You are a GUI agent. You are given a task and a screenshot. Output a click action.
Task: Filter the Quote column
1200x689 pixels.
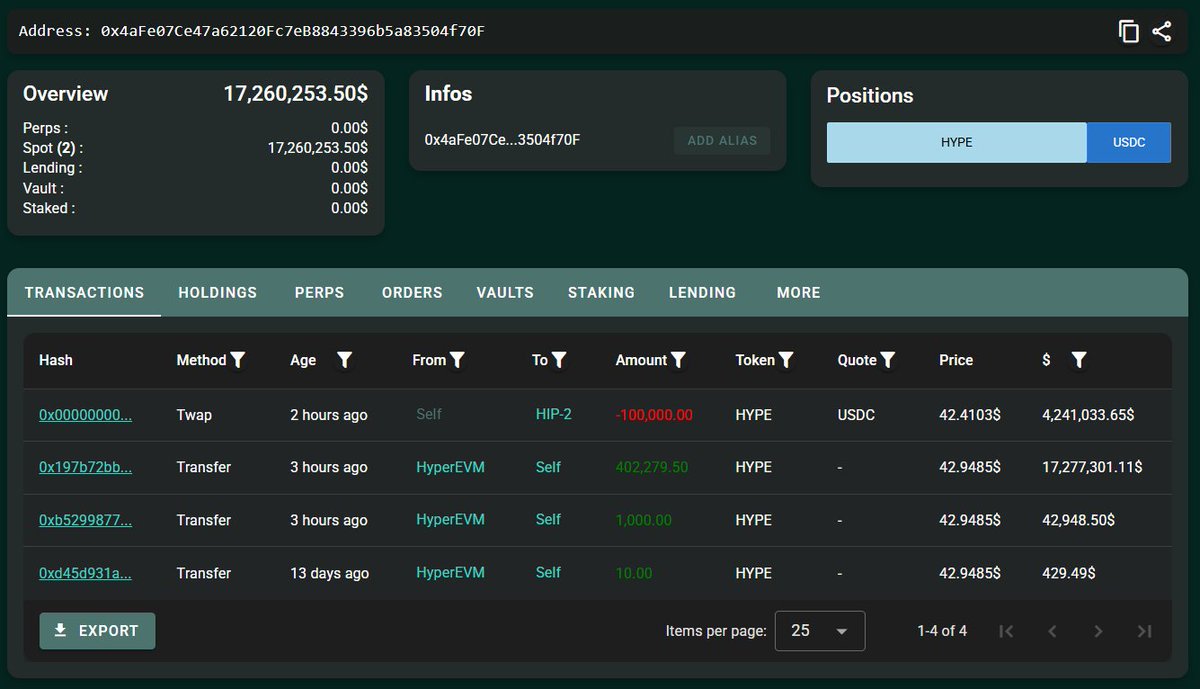pyautogui.click(x=887, y=360)
